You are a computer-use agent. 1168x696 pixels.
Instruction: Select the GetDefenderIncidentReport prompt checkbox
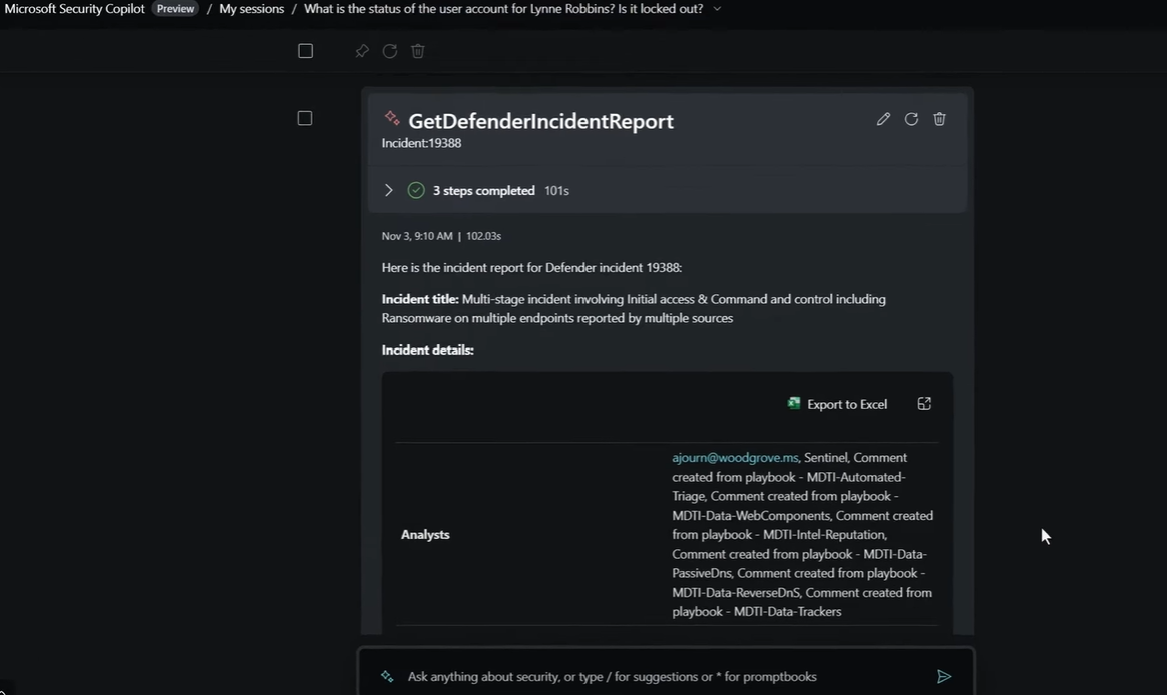(x=305, y=118)
